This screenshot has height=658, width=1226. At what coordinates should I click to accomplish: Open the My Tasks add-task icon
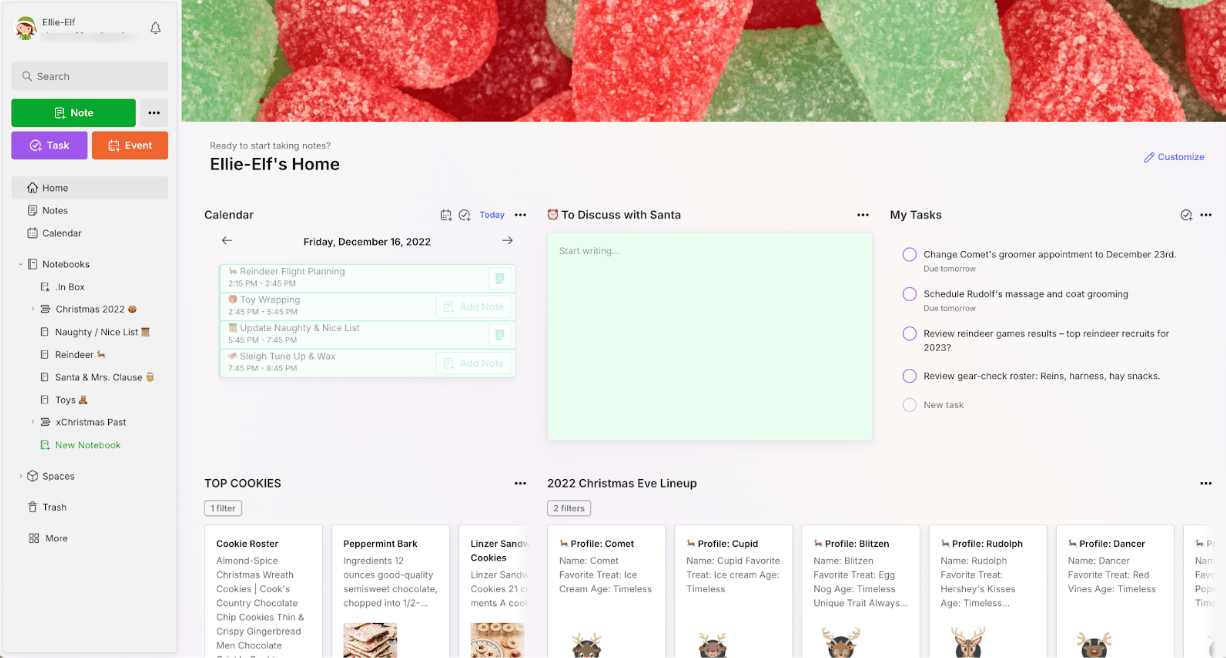[x=1188, y=214]
